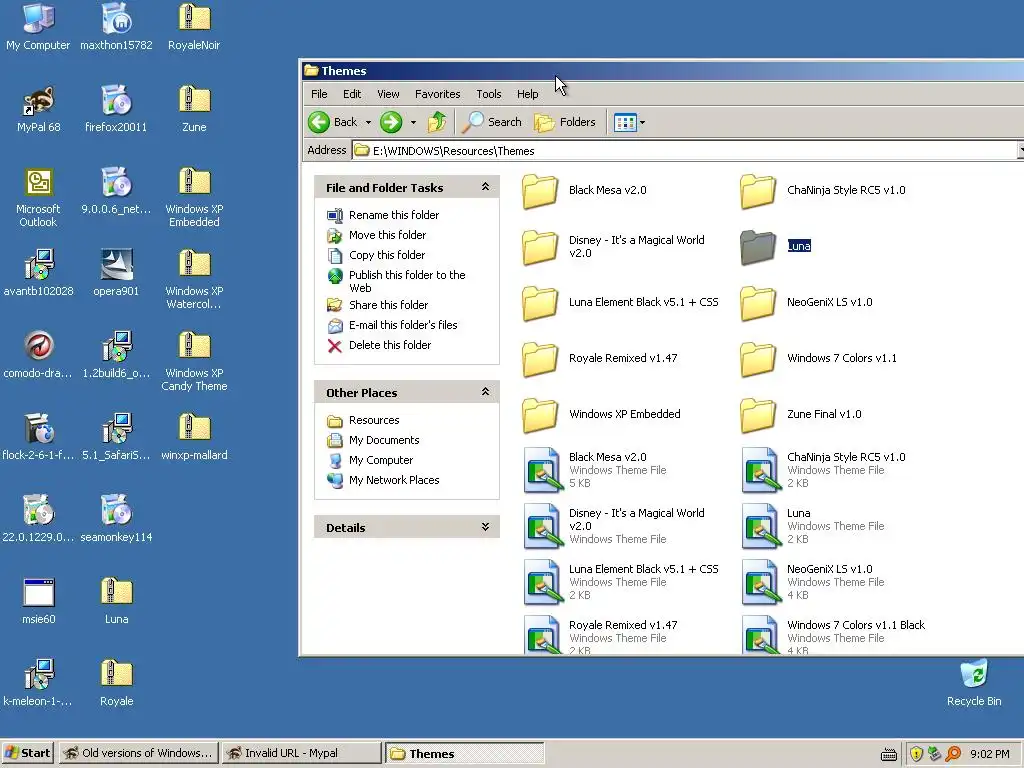Open the Favorites menu
This screenshot has width=1024, height=768.
tap(438, 94)
